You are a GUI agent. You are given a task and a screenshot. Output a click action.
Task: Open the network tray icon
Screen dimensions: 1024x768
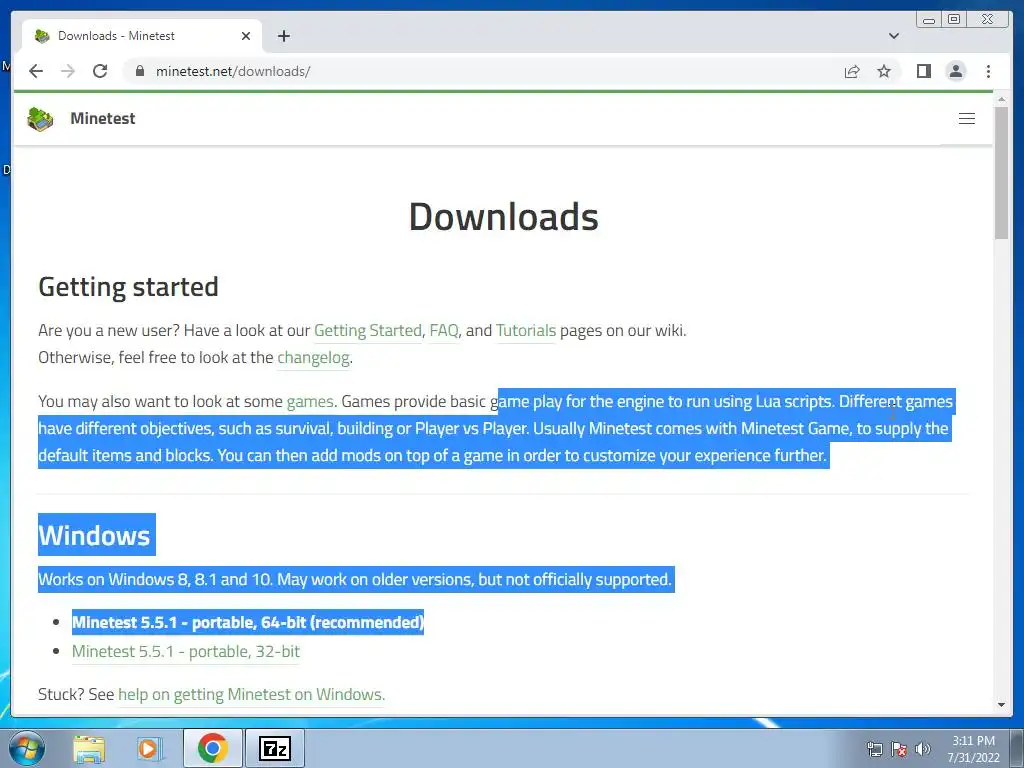[x=874, y=749]
